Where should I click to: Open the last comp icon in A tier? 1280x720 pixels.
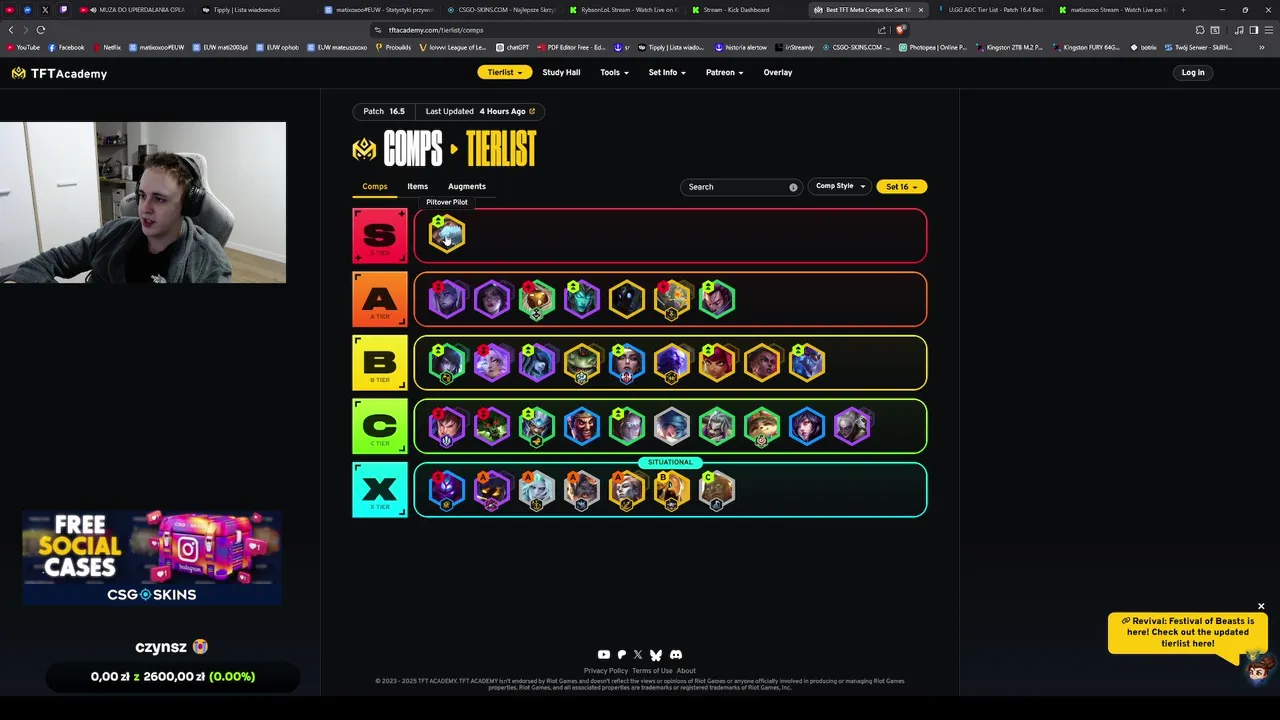717,299
